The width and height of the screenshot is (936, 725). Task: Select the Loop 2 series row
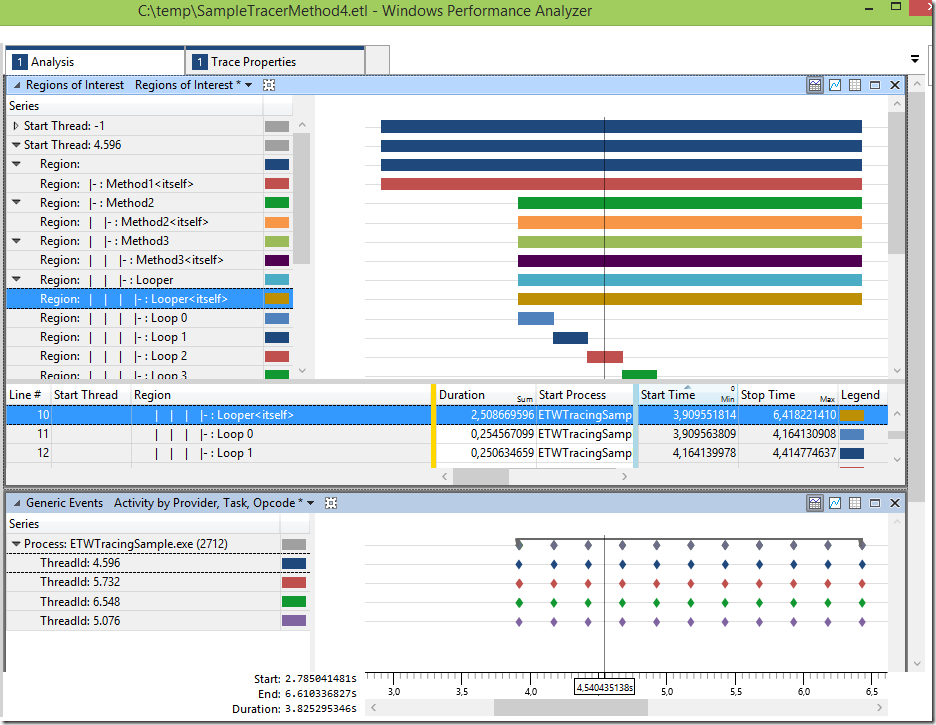pyautogui.click(x=149, y=356)
